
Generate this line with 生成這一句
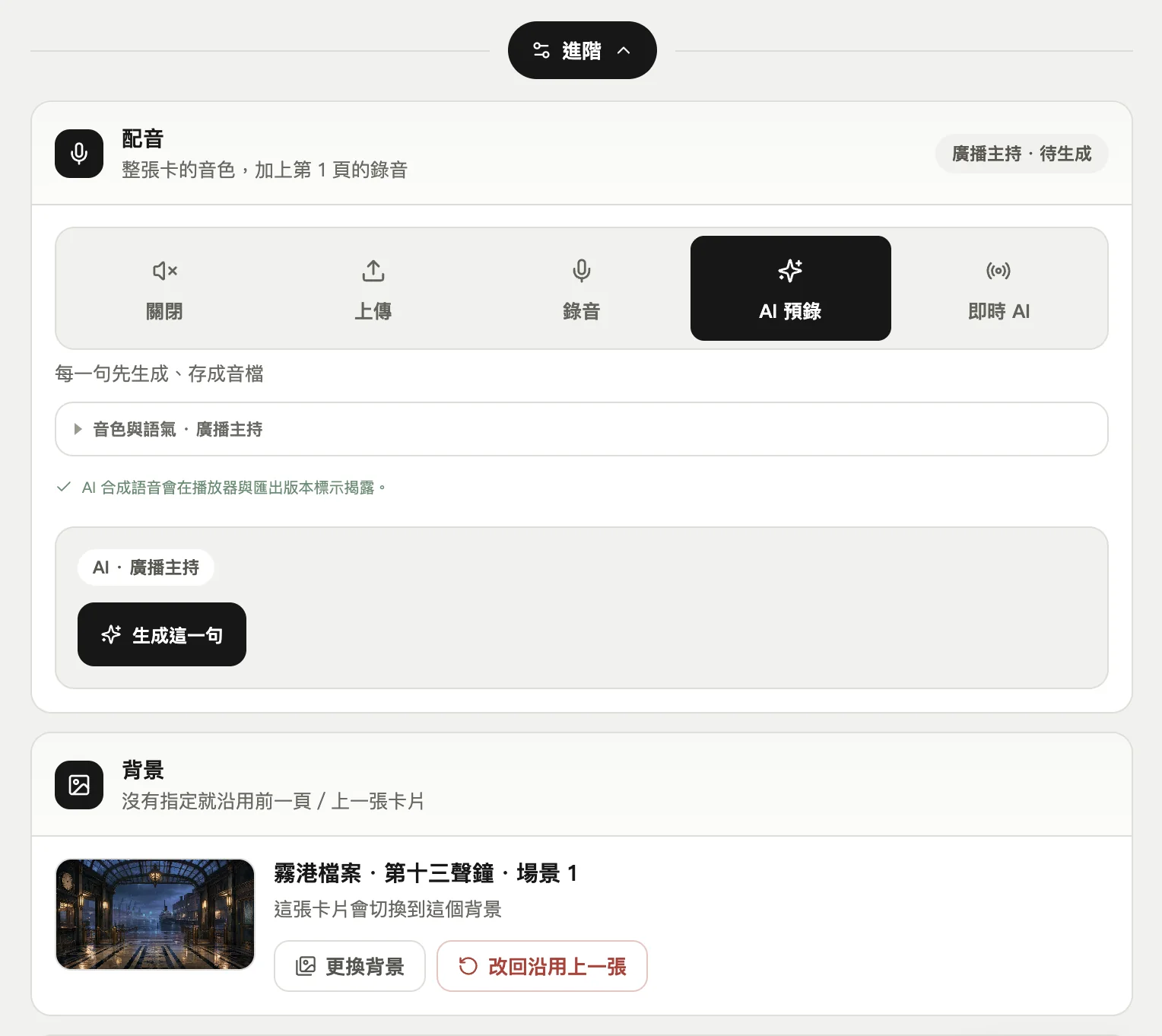pos(162,634)
